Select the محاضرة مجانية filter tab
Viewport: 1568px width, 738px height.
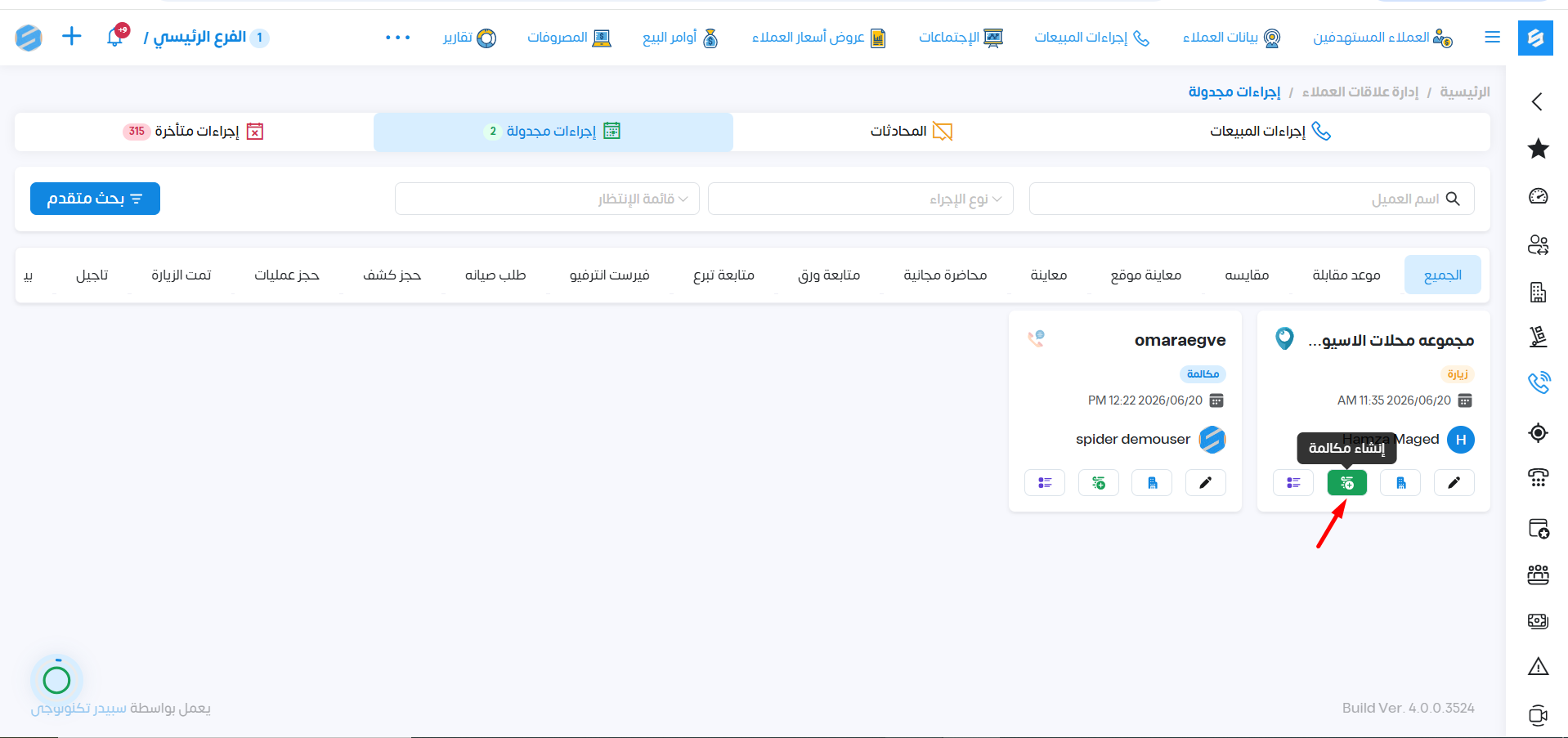[x=945, y=275]
